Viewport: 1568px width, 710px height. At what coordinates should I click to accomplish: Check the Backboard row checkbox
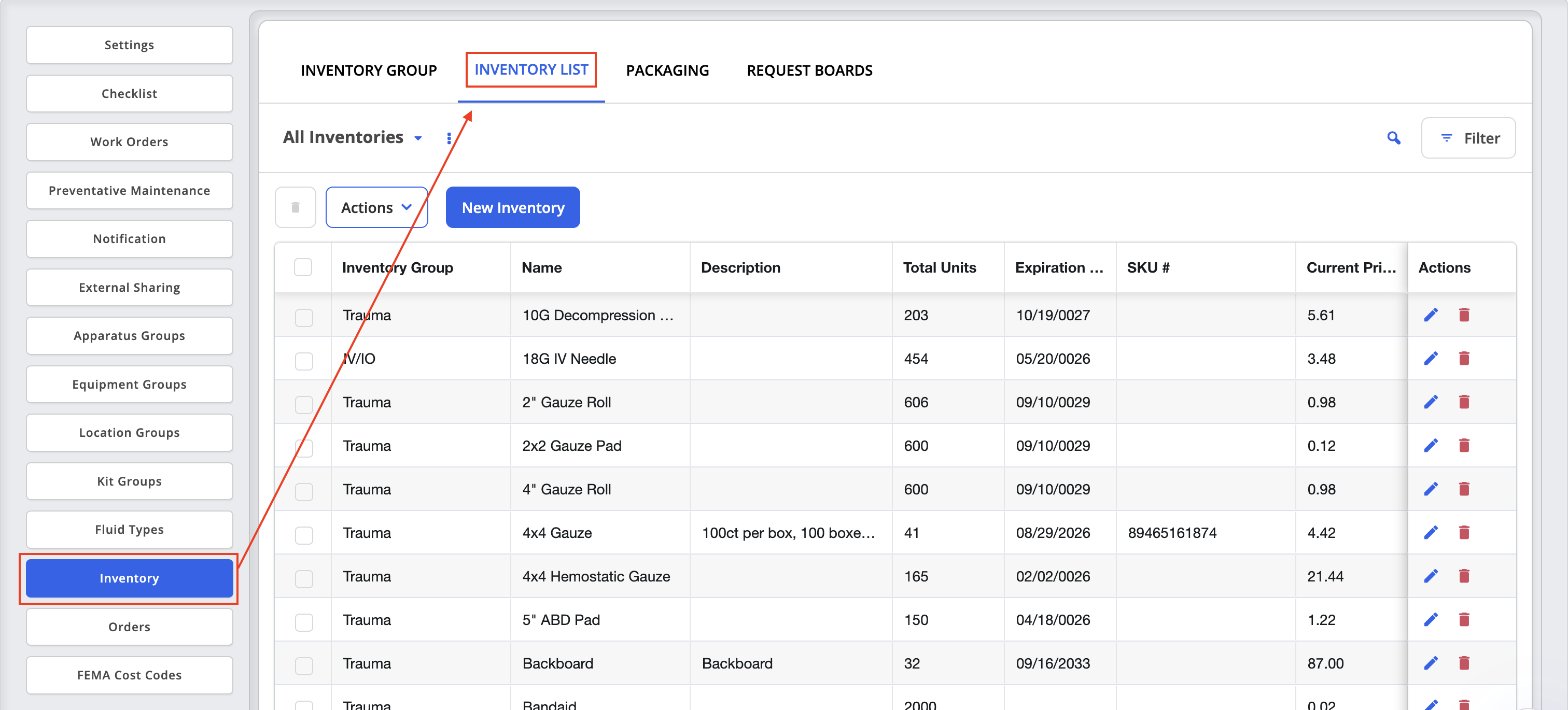click(304, 665)
